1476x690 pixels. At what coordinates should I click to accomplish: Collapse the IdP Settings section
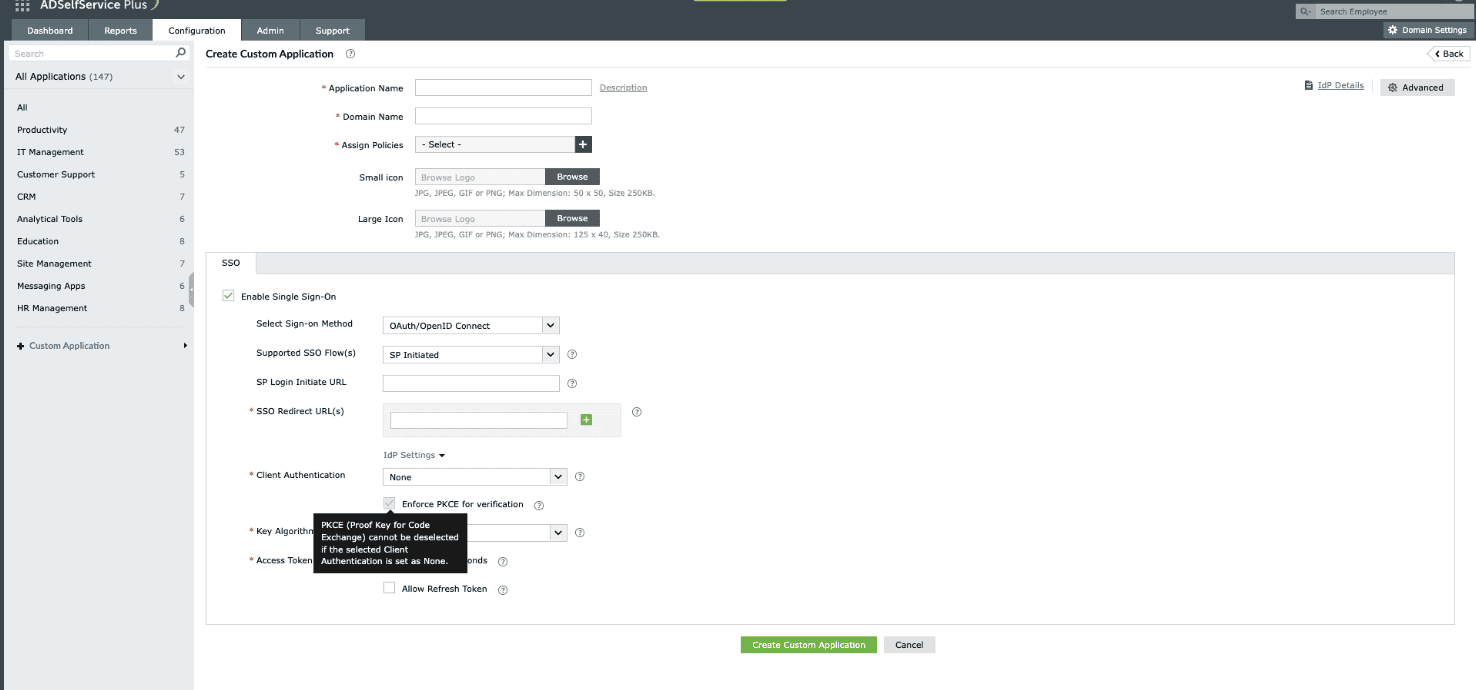(413, 455)
